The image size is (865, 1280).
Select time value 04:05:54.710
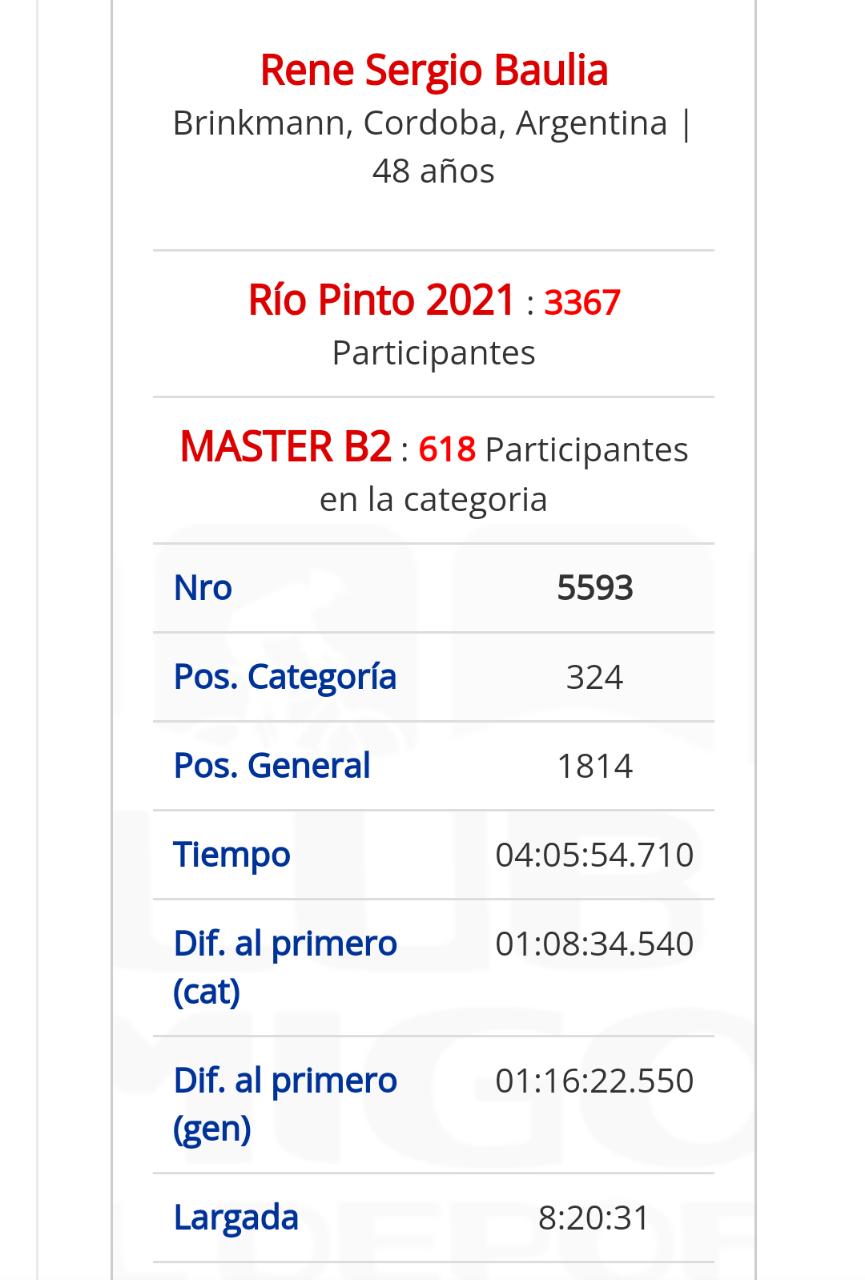(595, 856)
